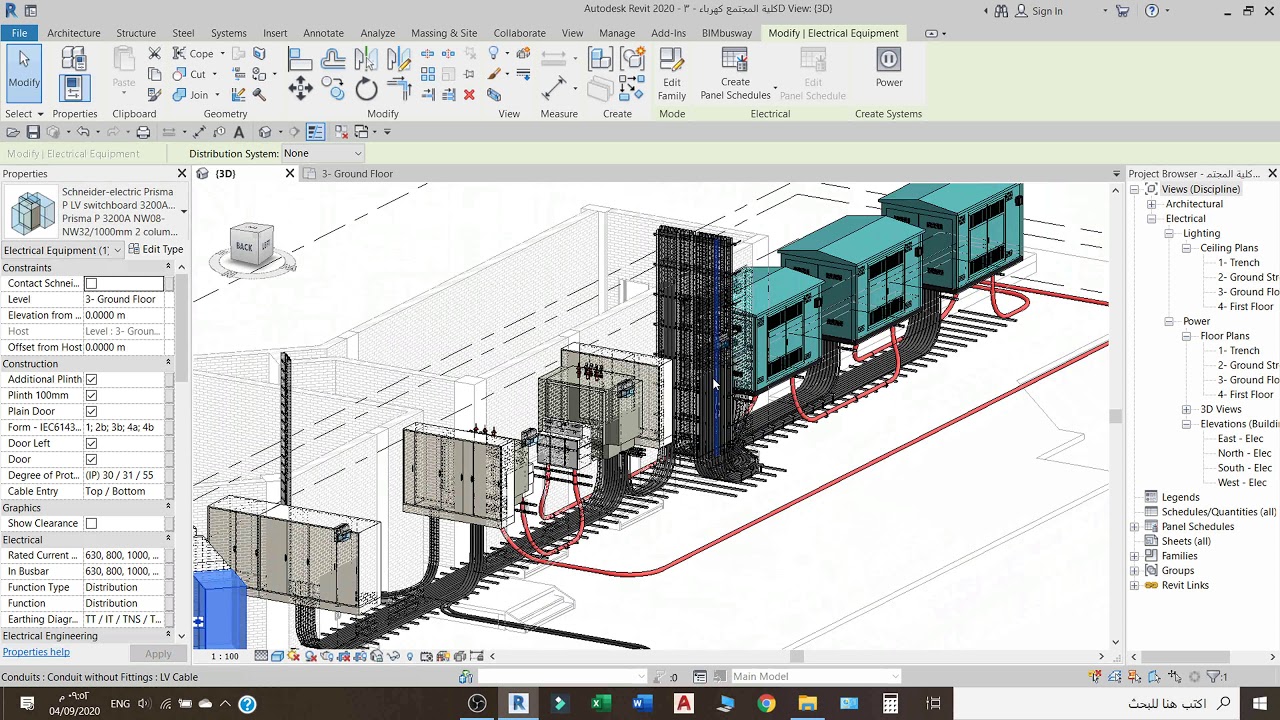Toggle Contact Schneider checkbox

[91, 284]
